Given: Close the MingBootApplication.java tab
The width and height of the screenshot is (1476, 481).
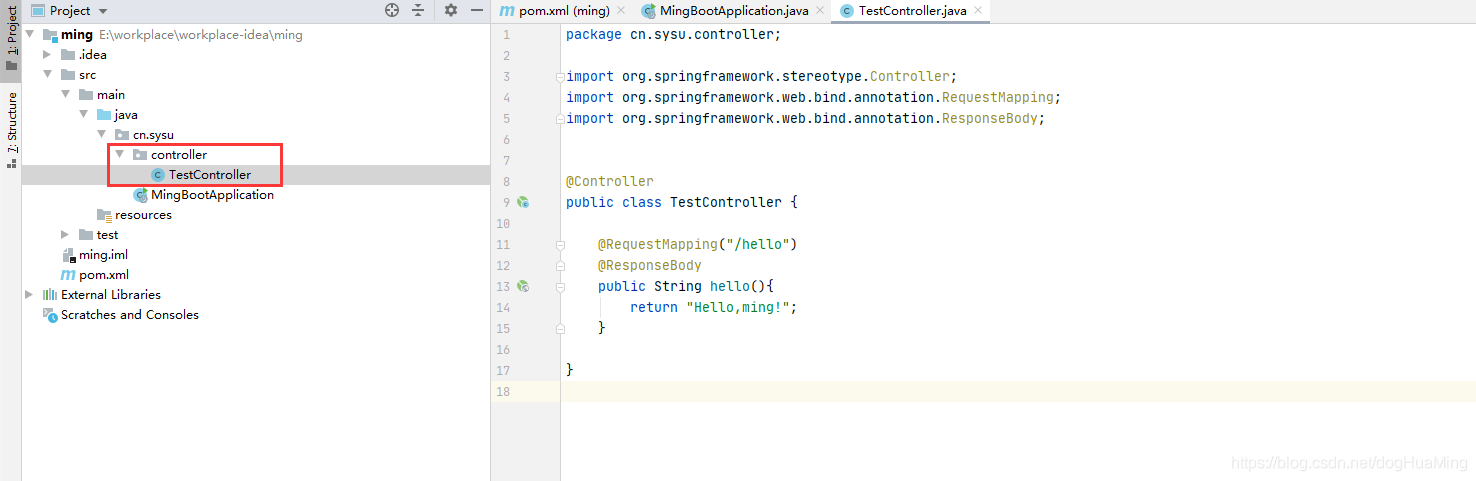Looking at the screenshot, I should click(x=819, y=11).
